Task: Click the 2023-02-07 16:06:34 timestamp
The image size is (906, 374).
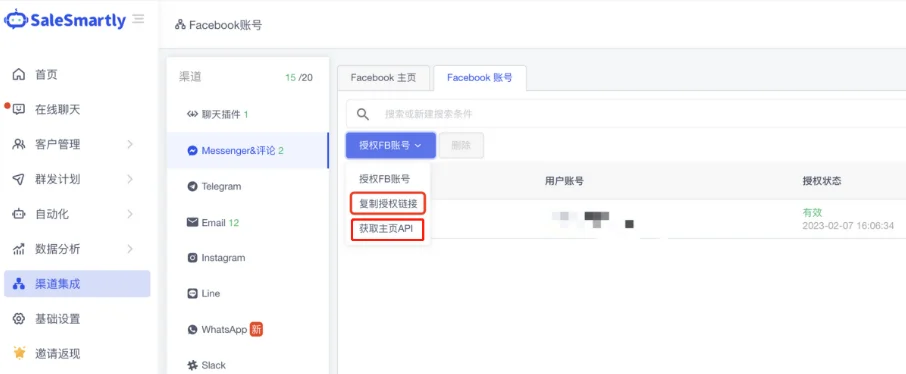Action: tap(848, 225)
